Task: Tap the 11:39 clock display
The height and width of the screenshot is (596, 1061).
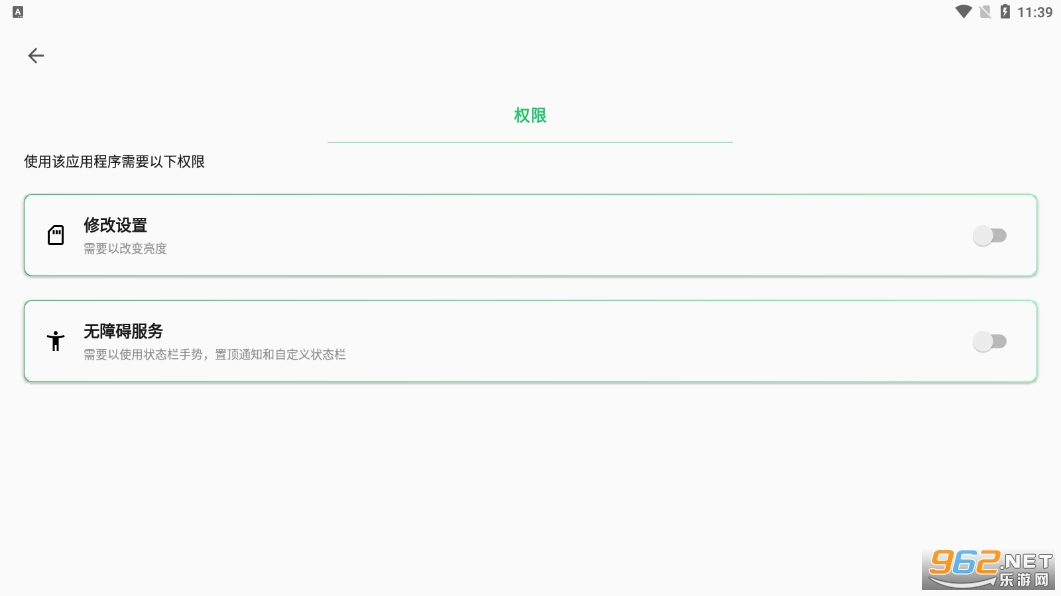Action: 1035,12
